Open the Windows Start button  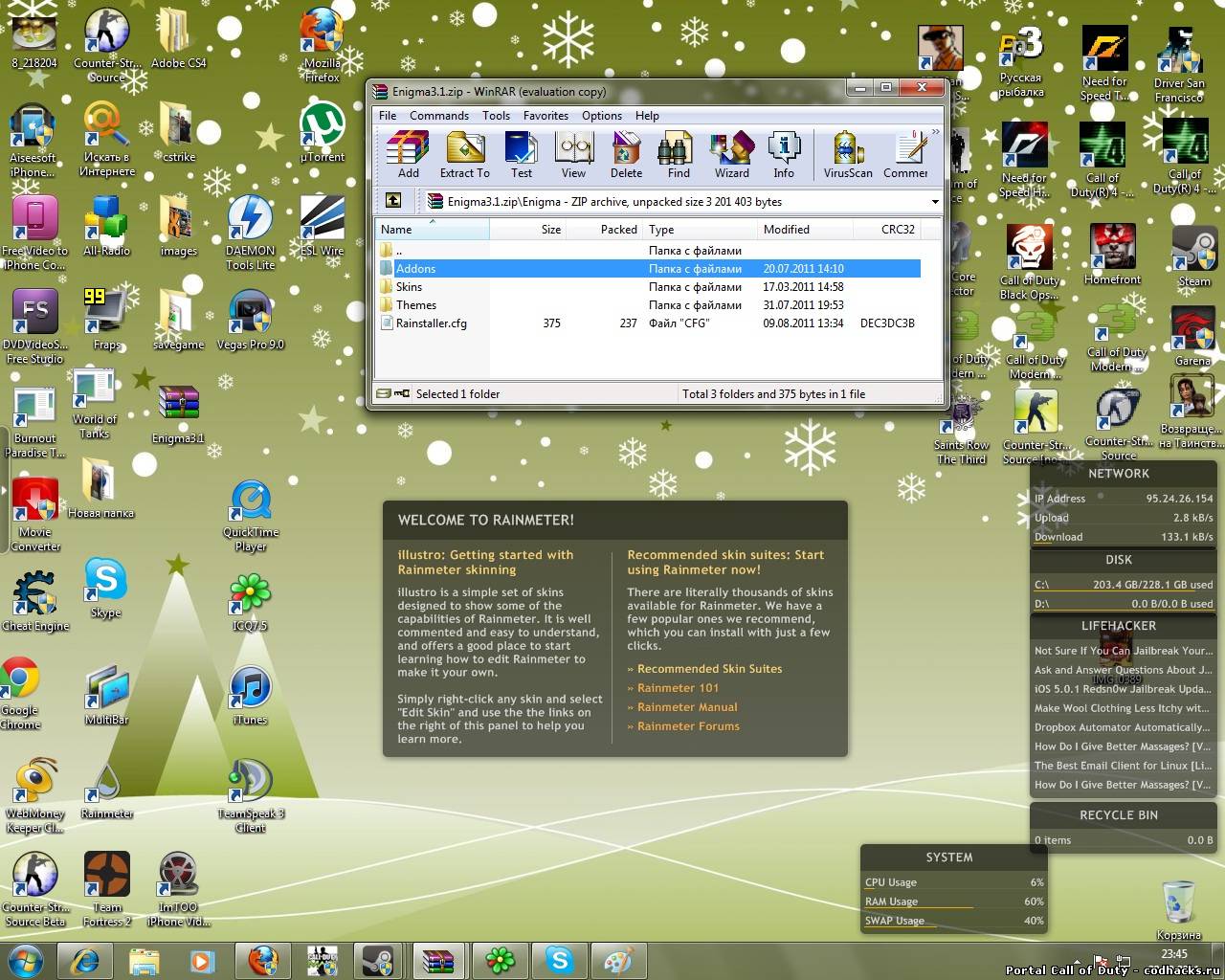click(25, 960)
